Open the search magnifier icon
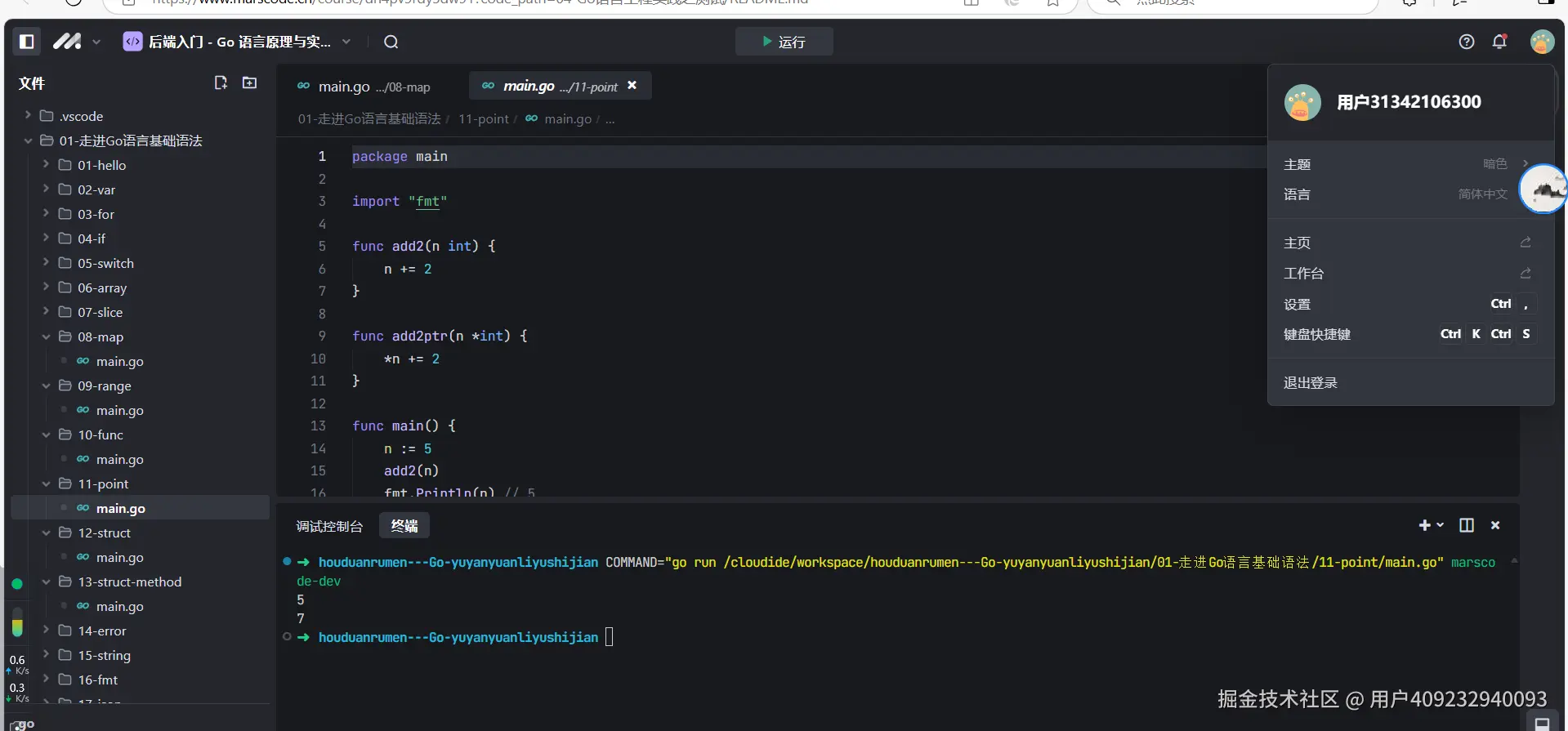This screenshot has width=1568, height=731. click(391, 42)
